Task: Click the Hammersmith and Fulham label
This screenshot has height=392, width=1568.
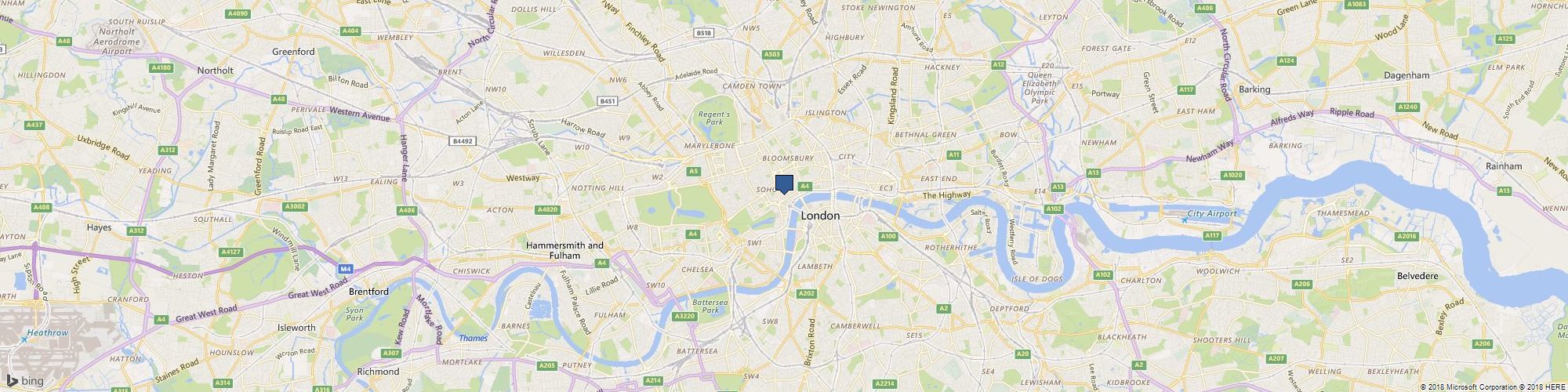Action: 564,250
